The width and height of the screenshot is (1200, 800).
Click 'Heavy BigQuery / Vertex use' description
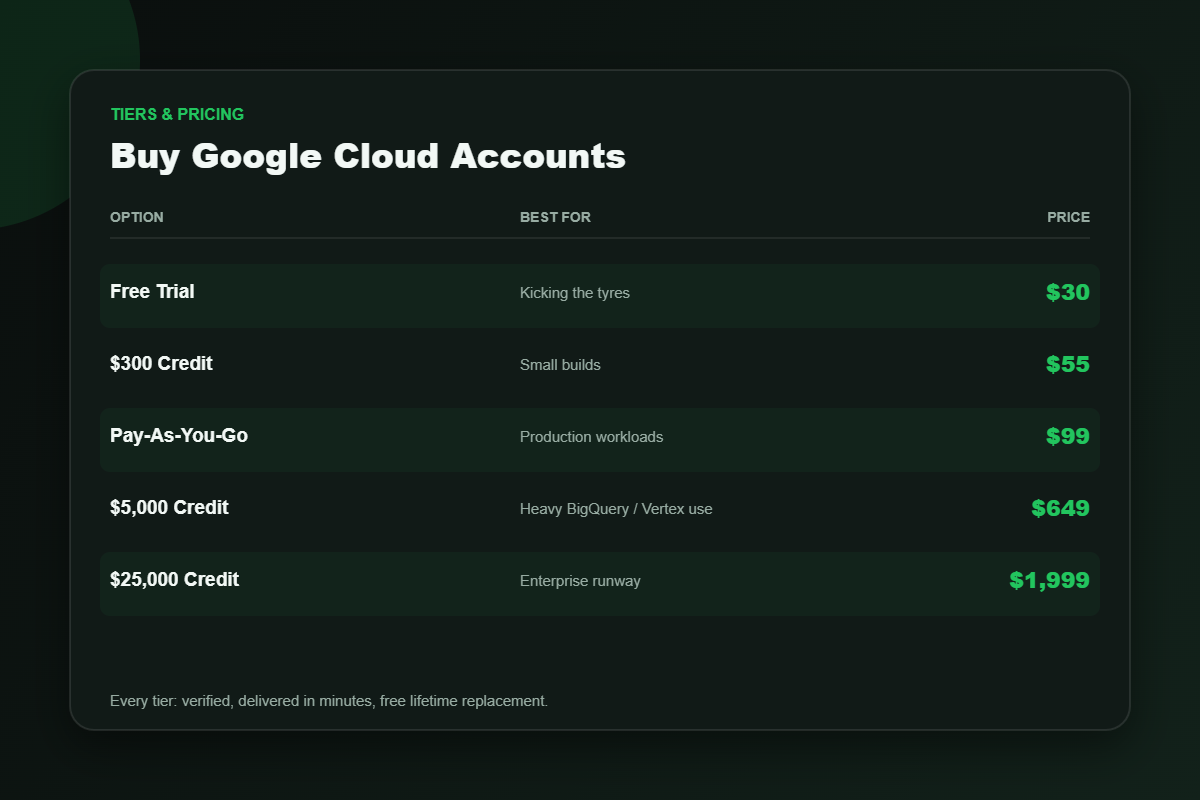[616, 509]
